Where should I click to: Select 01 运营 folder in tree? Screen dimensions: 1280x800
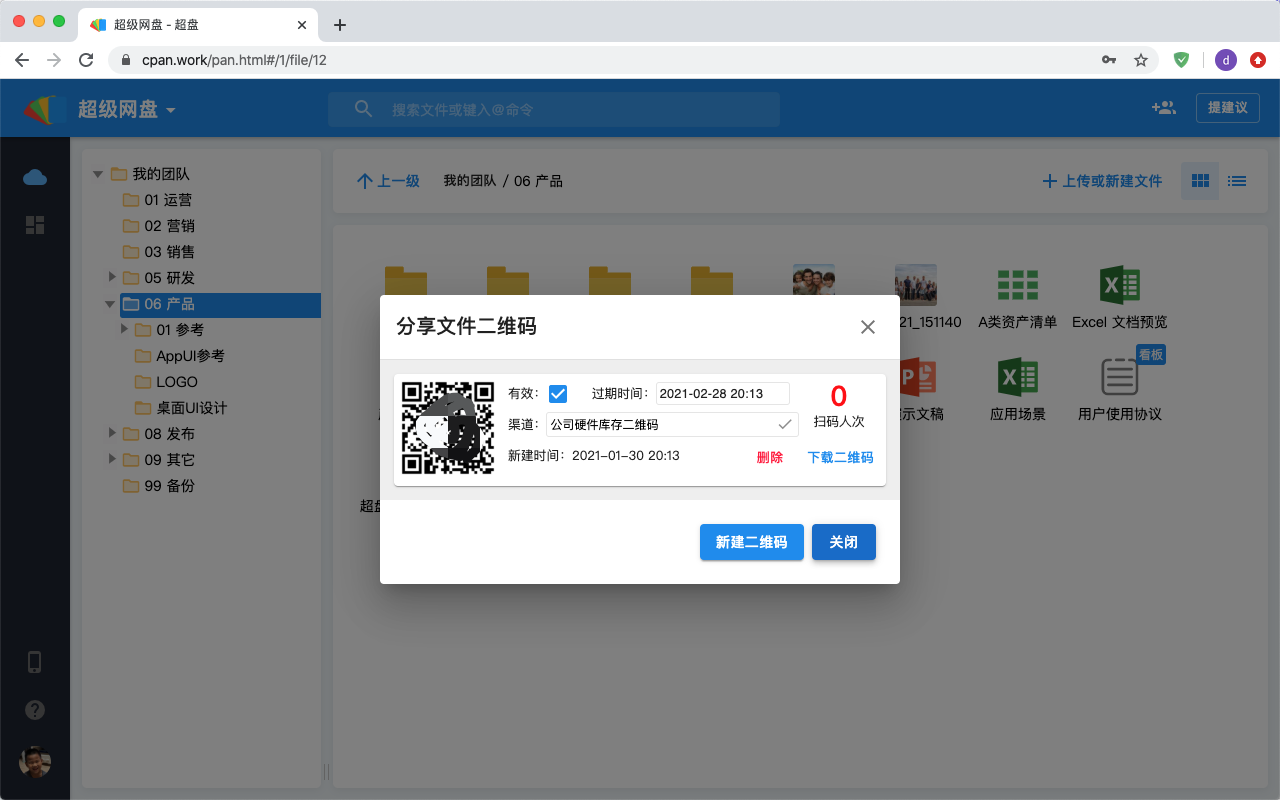167,200
